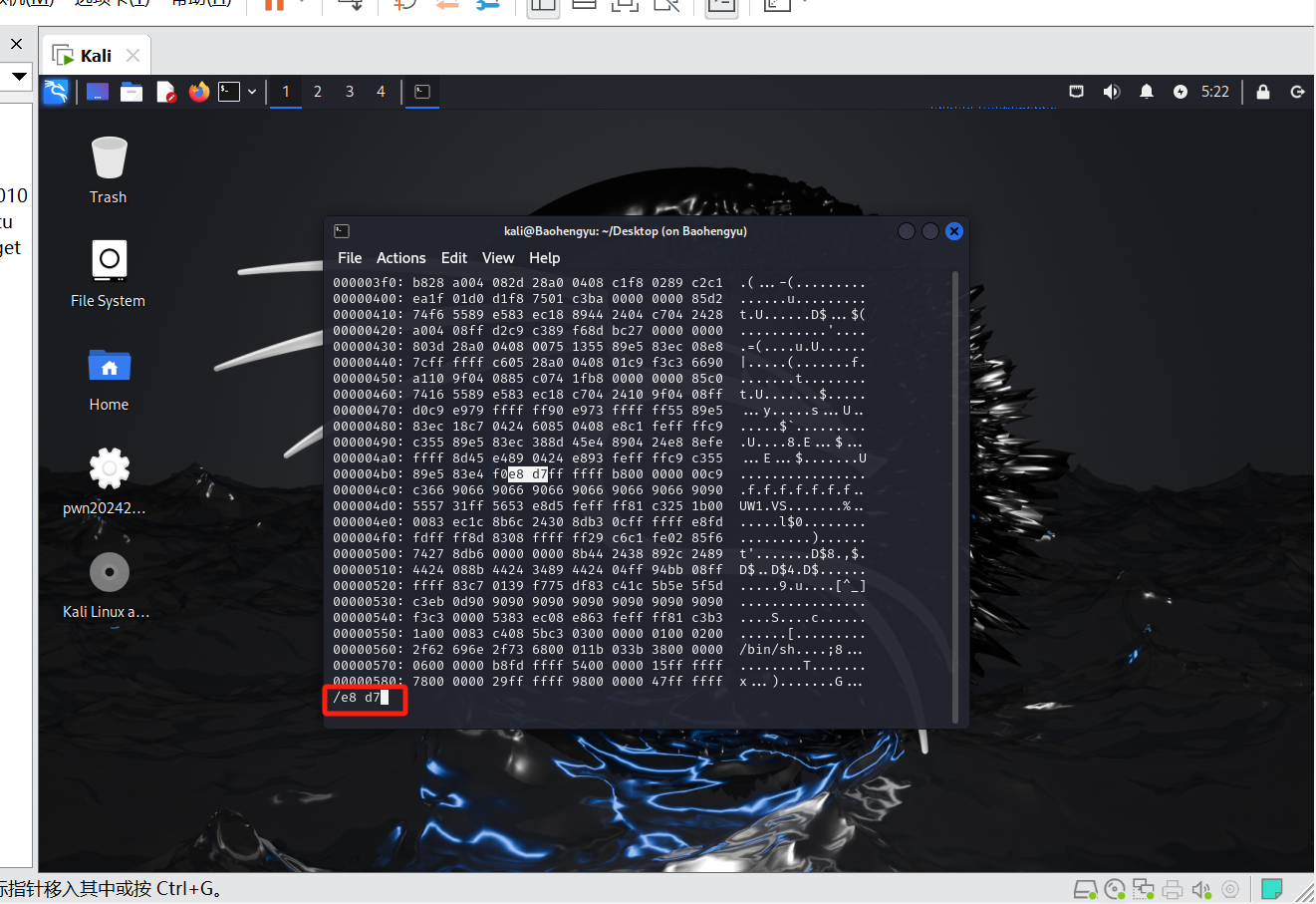Click the VMware printer status icon
Screen dimensions: 1316x904
click(1173, 889)
